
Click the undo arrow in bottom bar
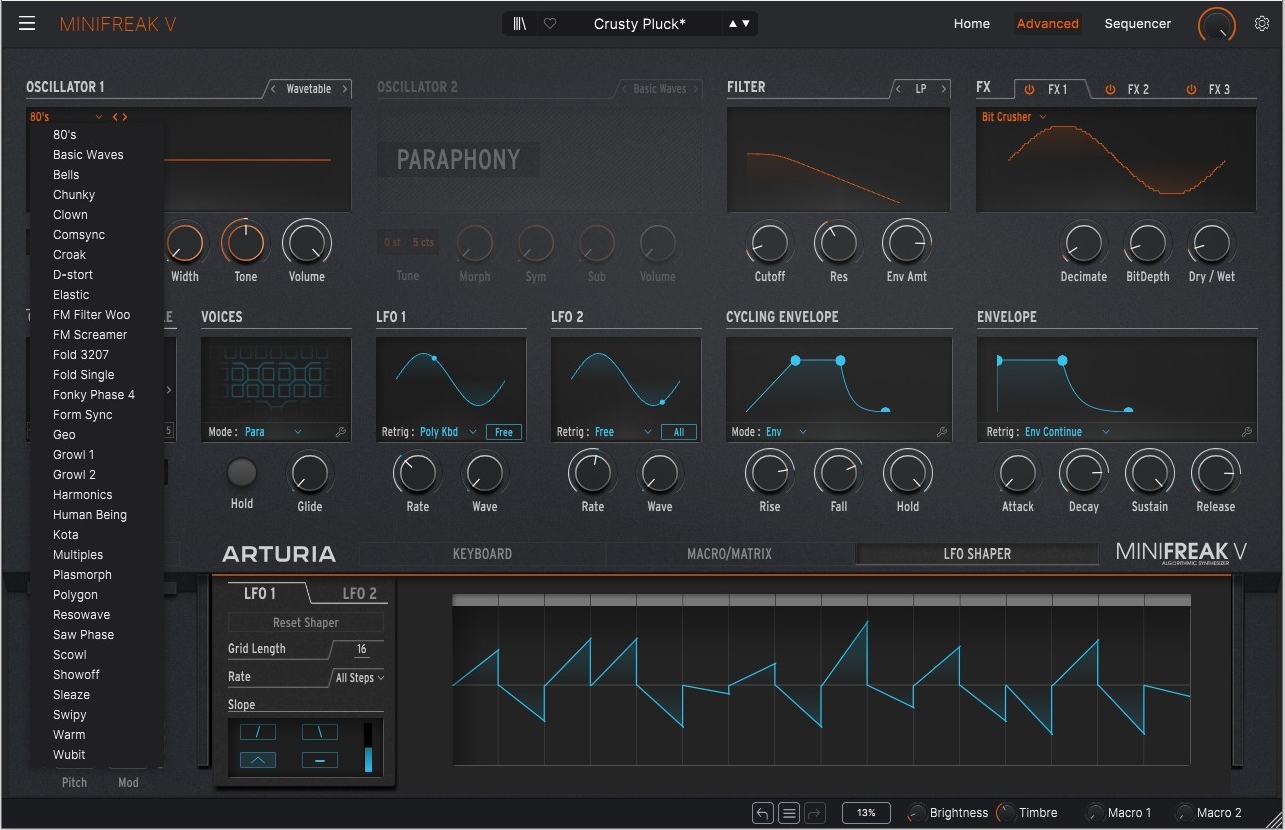tap(763, 813)
